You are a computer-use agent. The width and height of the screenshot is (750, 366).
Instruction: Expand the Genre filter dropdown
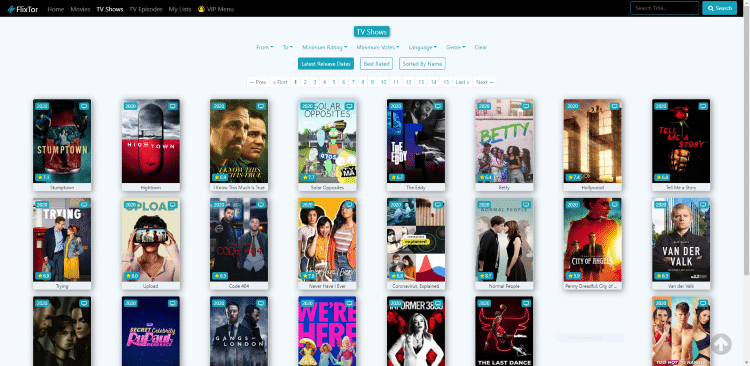pyautogui.click(x=455, y=47)
